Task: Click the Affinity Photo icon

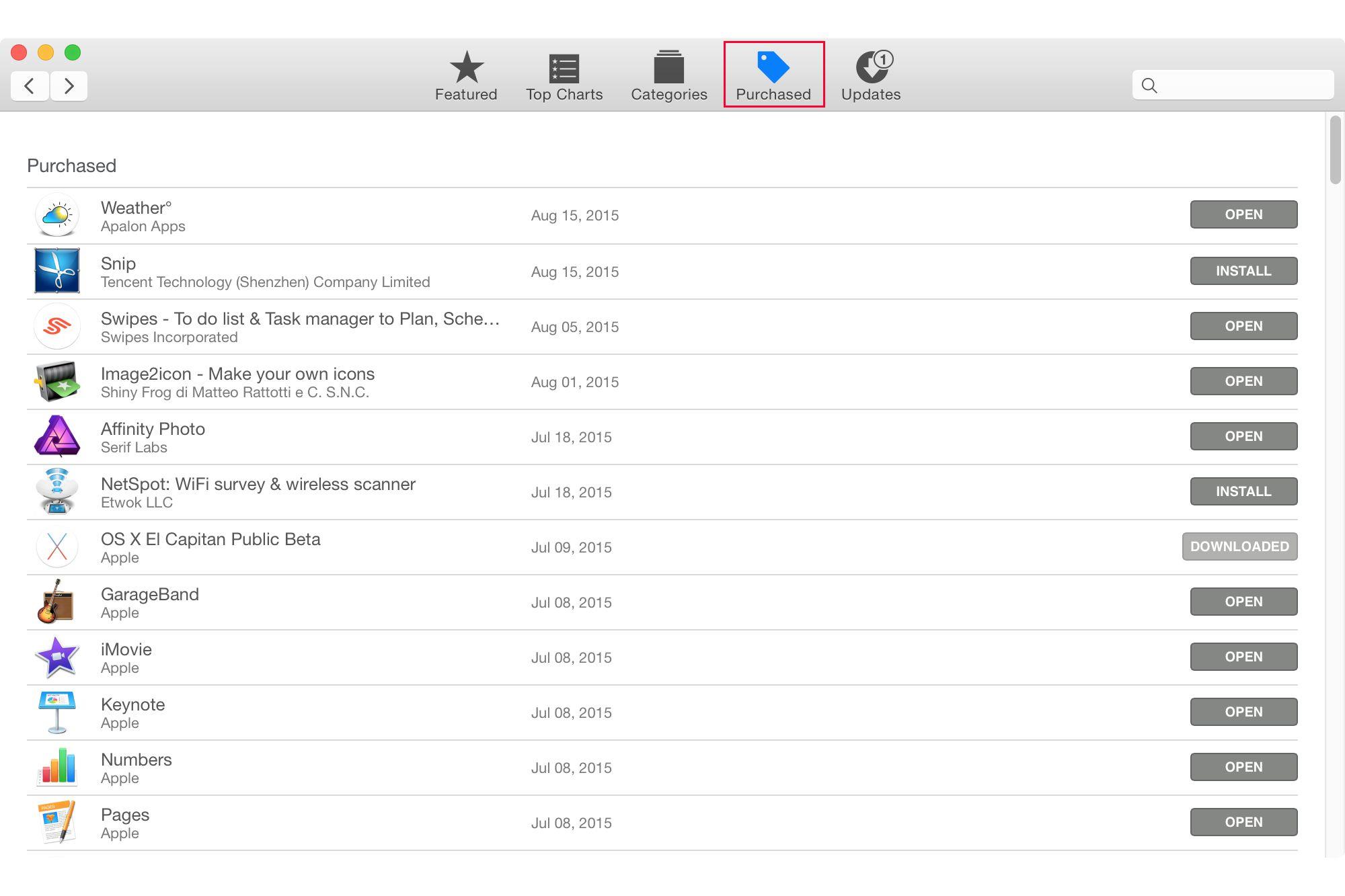Action: (57, 436)
